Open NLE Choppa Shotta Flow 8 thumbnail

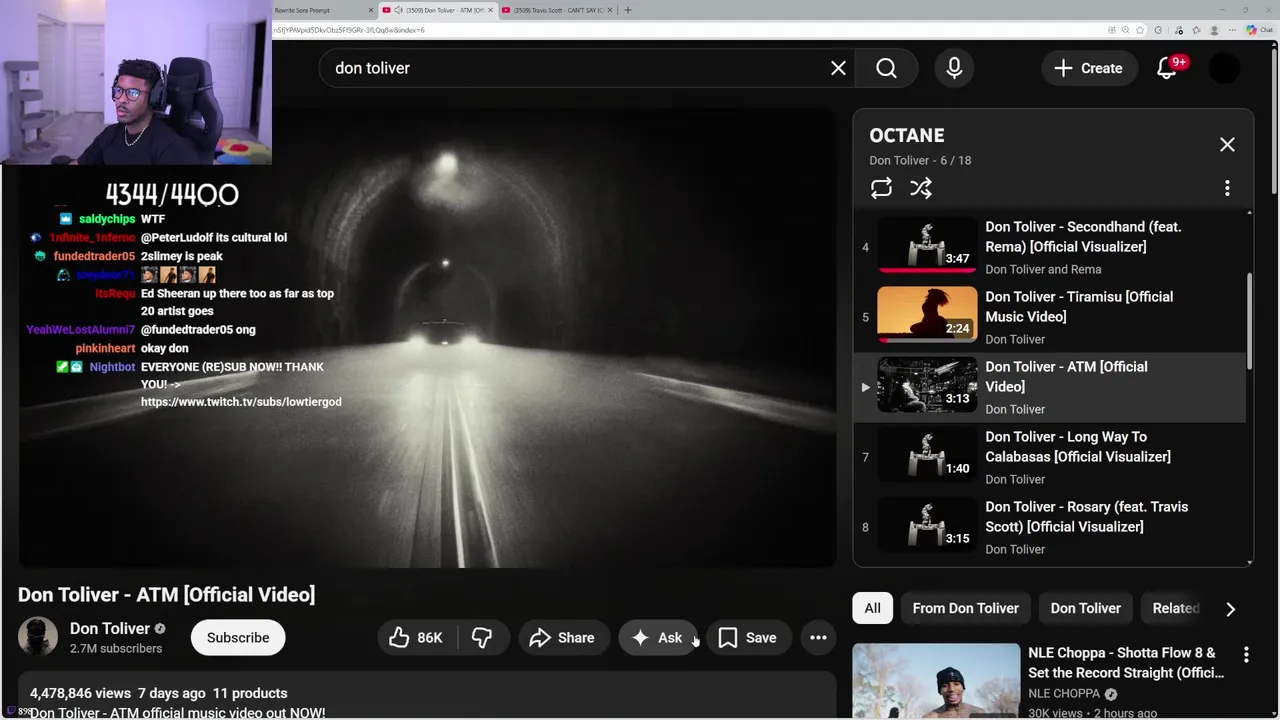point(936,682)
